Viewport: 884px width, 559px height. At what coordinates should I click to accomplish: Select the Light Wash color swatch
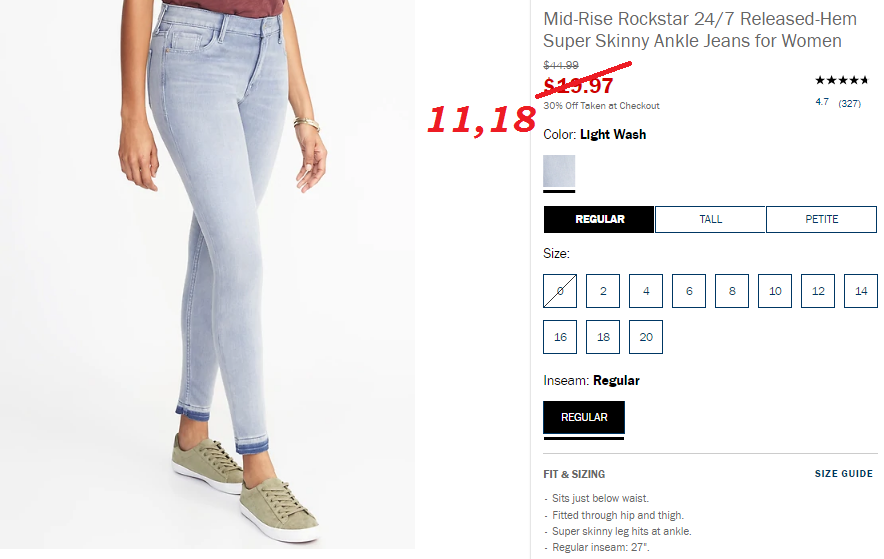click(559, 171)
